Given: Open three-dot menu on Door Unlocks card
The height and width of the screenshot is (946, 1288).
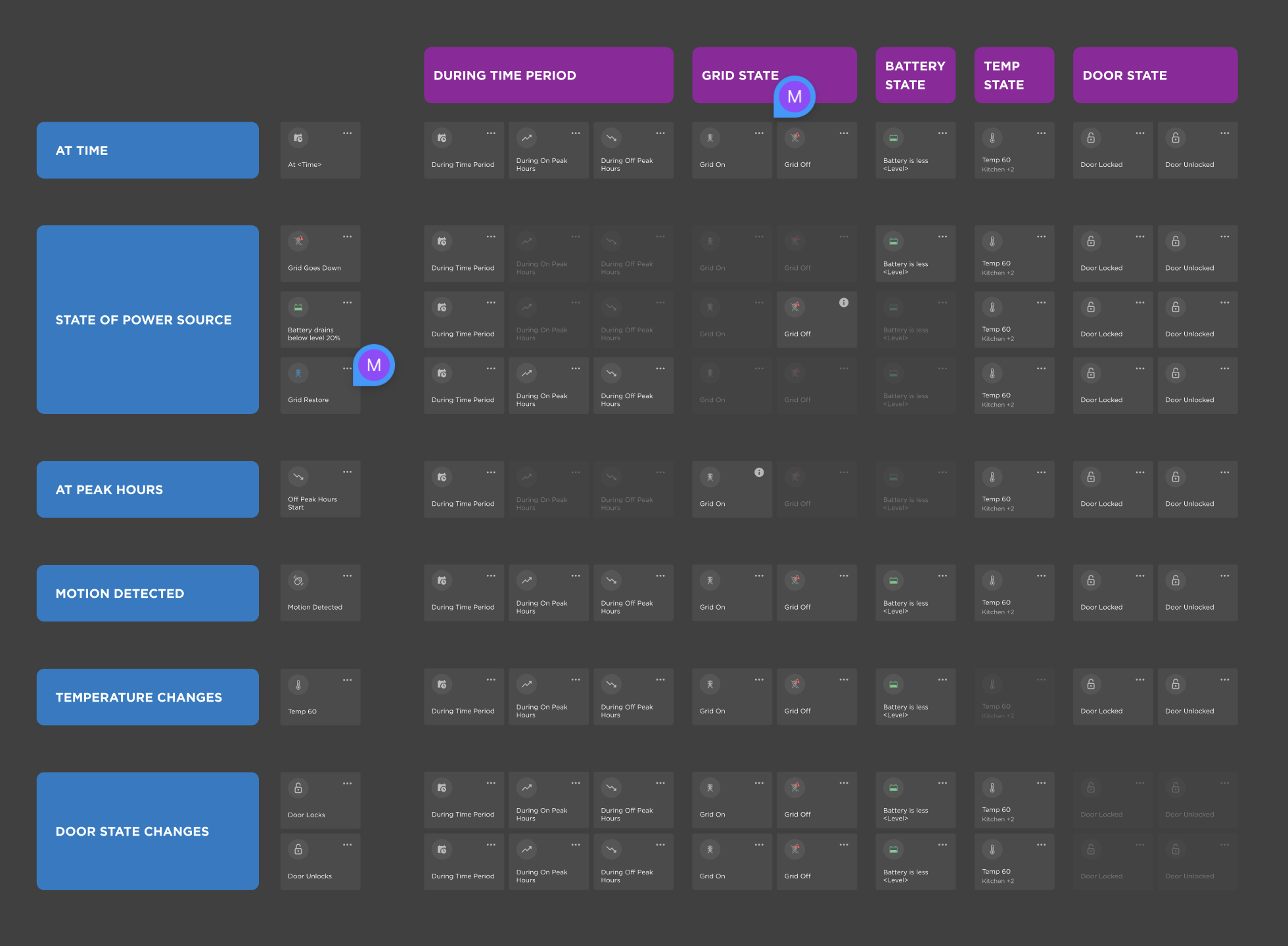Looking at the screenshot, I should (347, 845).
